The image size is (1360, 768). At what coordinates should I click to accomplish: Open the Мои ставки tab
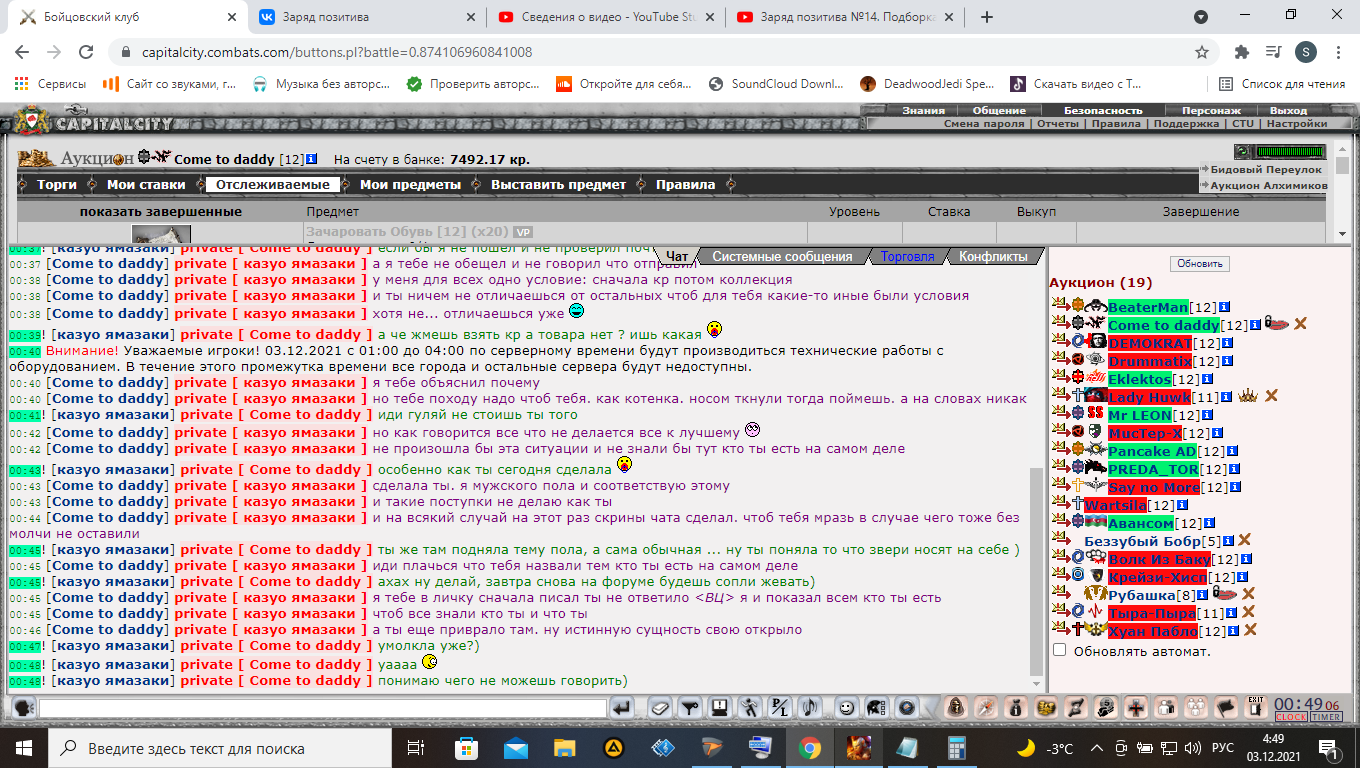tap(146, 184)
